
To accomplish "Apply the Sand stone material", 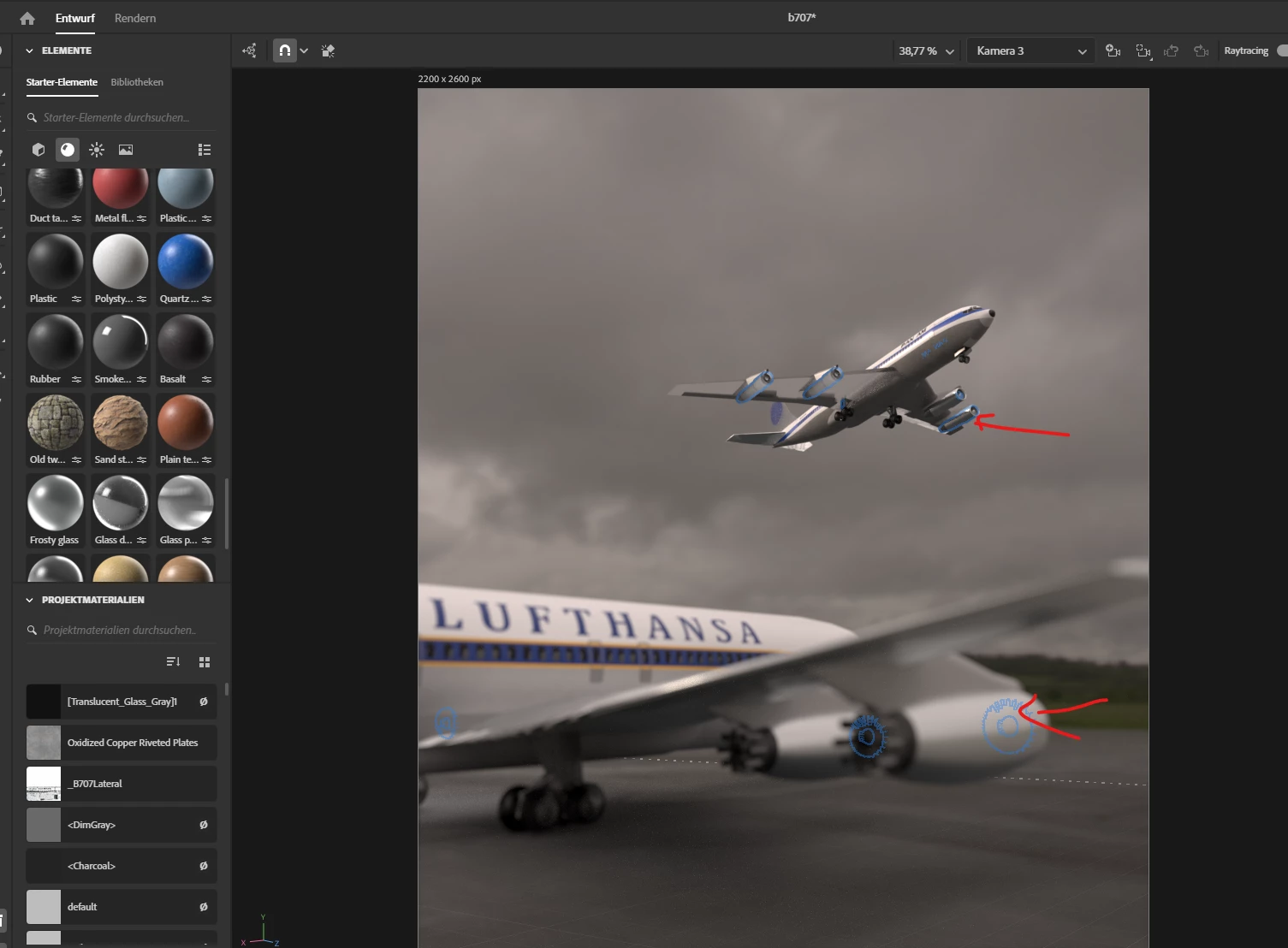I will 121,423.
